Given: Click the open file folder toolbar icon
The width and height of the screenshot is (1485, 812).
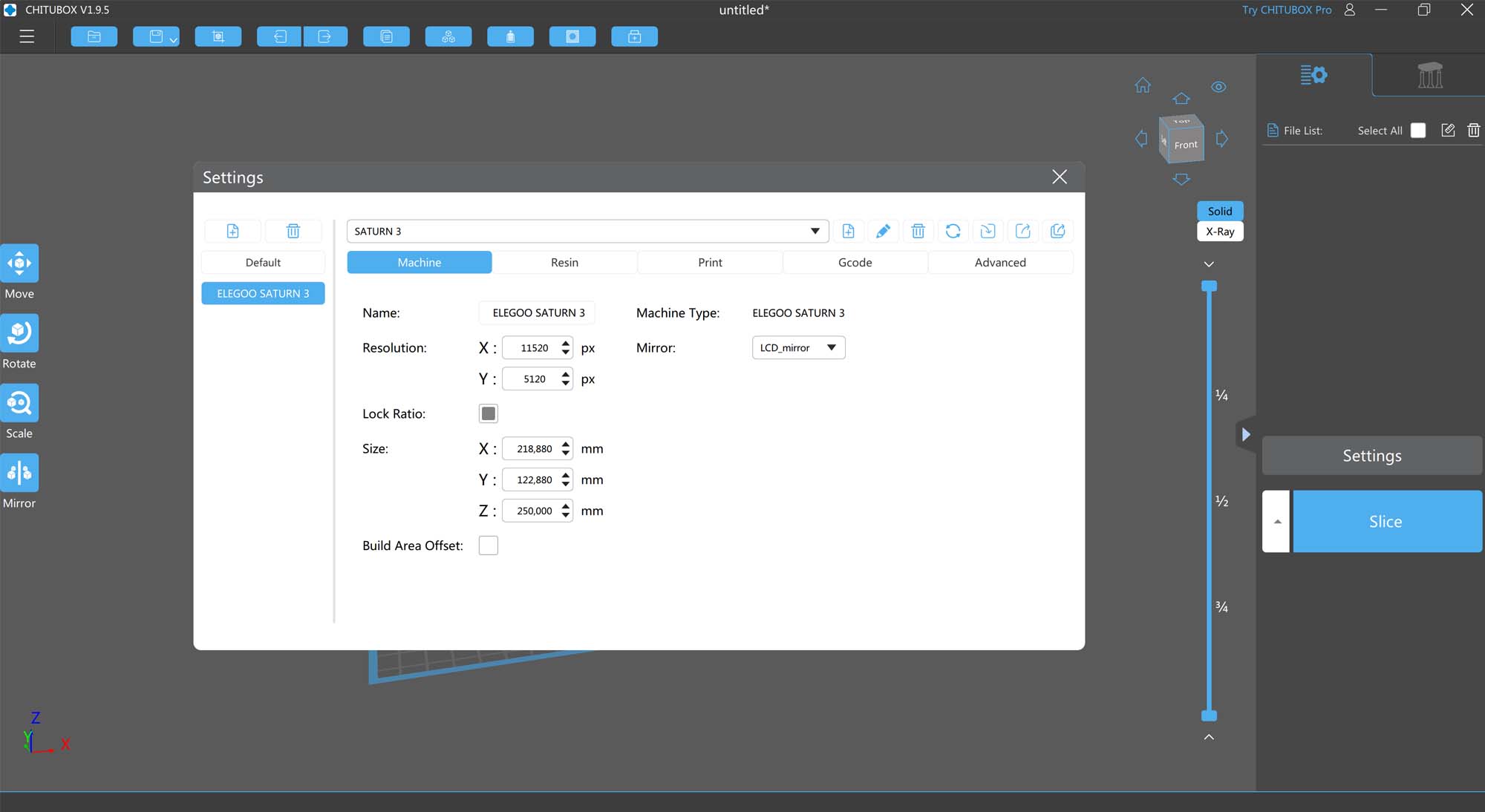Looking at the screenshot, I should (94, 36).
